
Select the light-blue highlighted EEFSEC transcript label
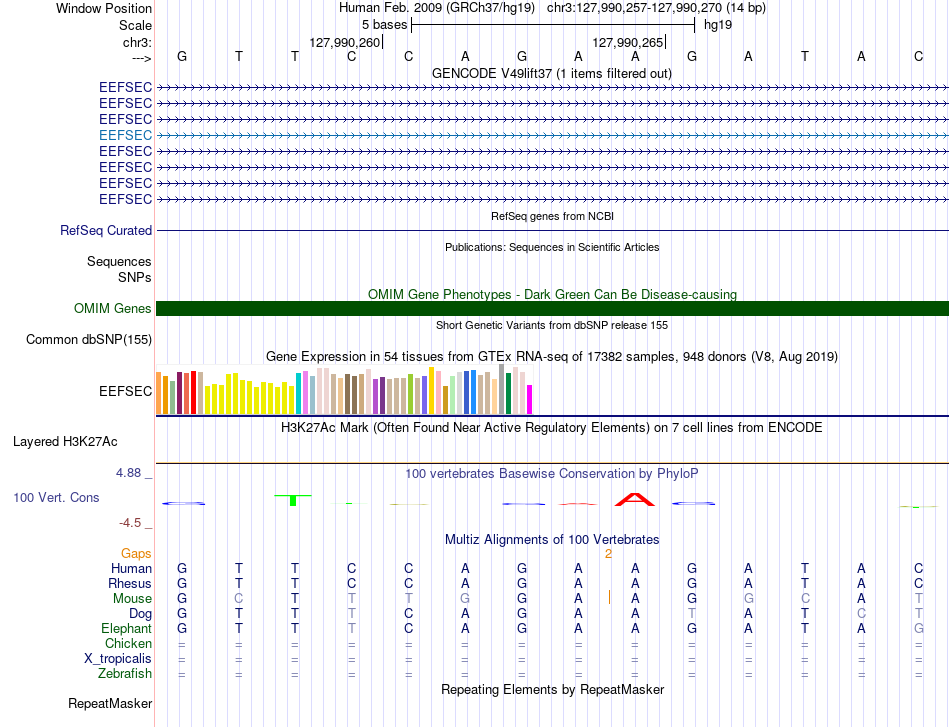pos(125,135)
